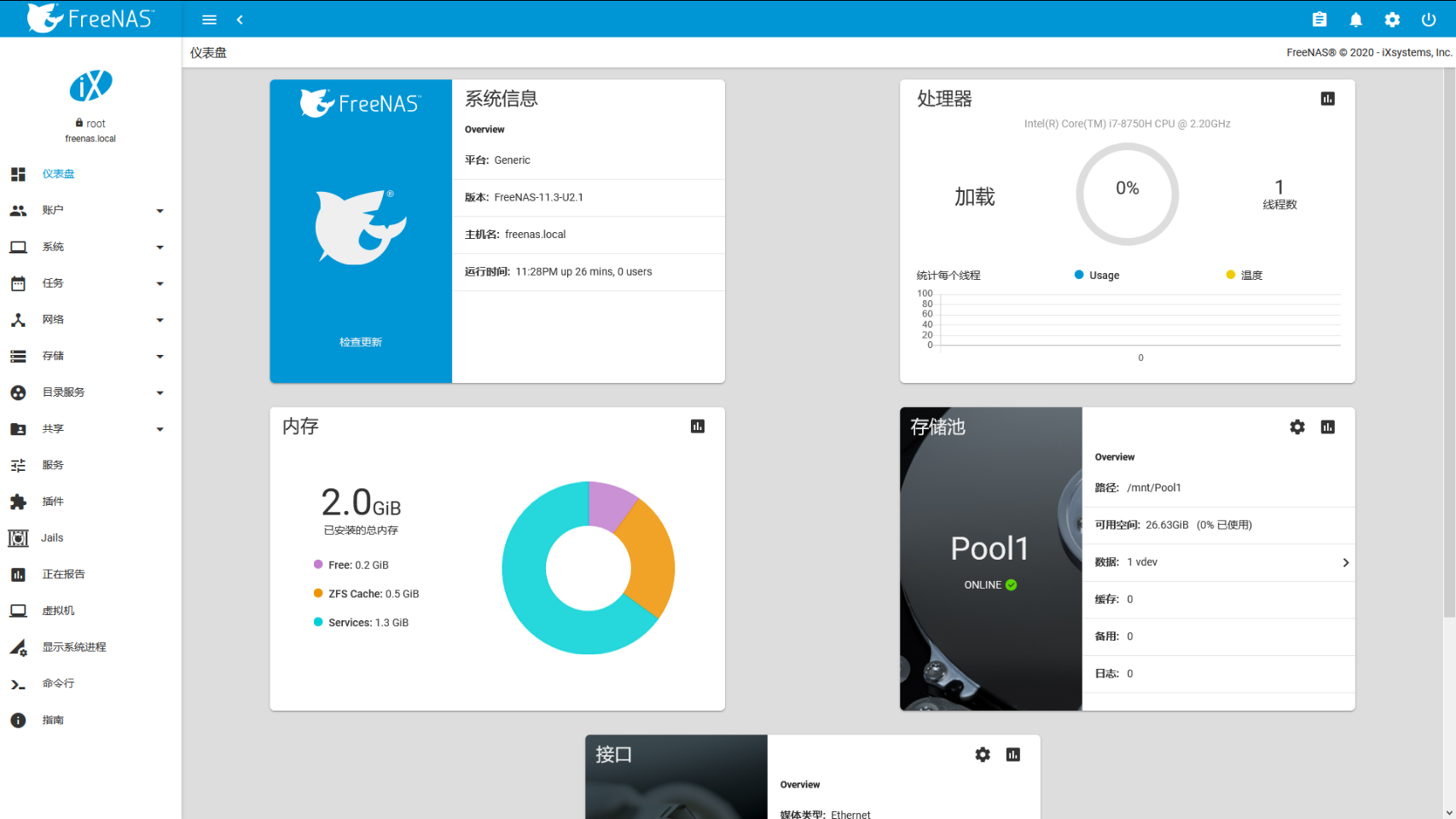
Task: Expand the 目录服务 menu arrow
Action: [160, 393]
